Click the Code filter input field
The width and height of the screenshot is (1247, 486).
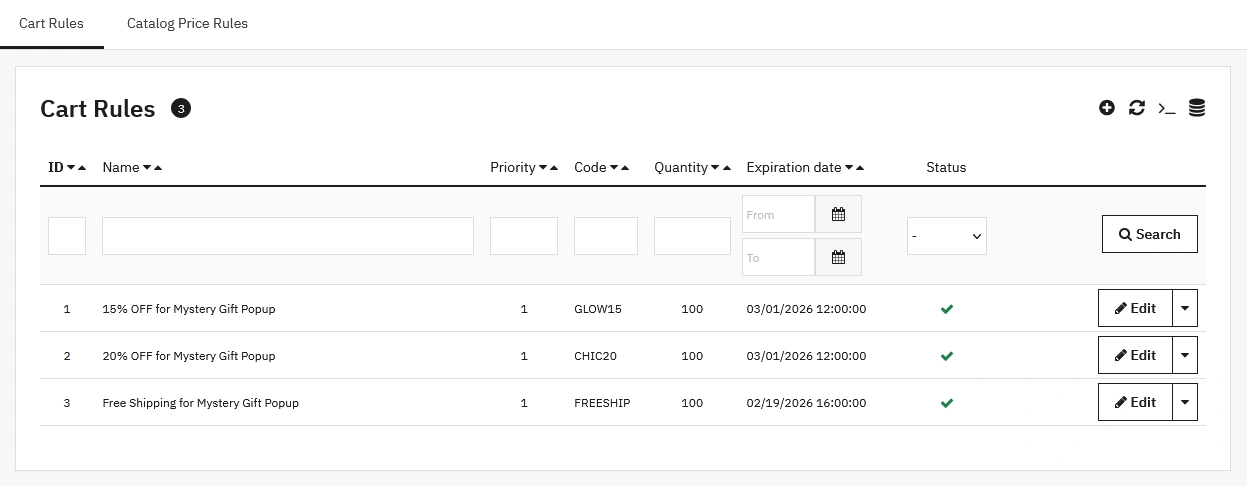click(x=605, y=236)
